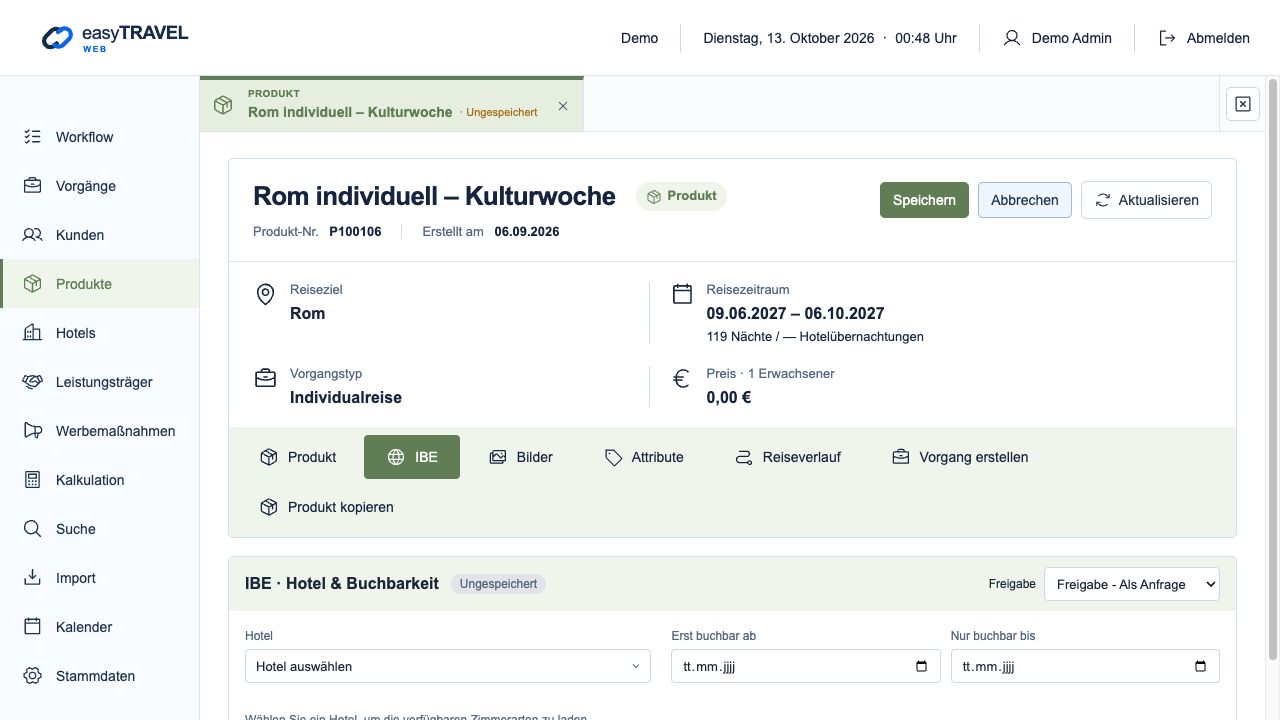Click the Hotels building icon in sidebar
Viewport: 1280px width, 720px height.
[x=33, y=333]
